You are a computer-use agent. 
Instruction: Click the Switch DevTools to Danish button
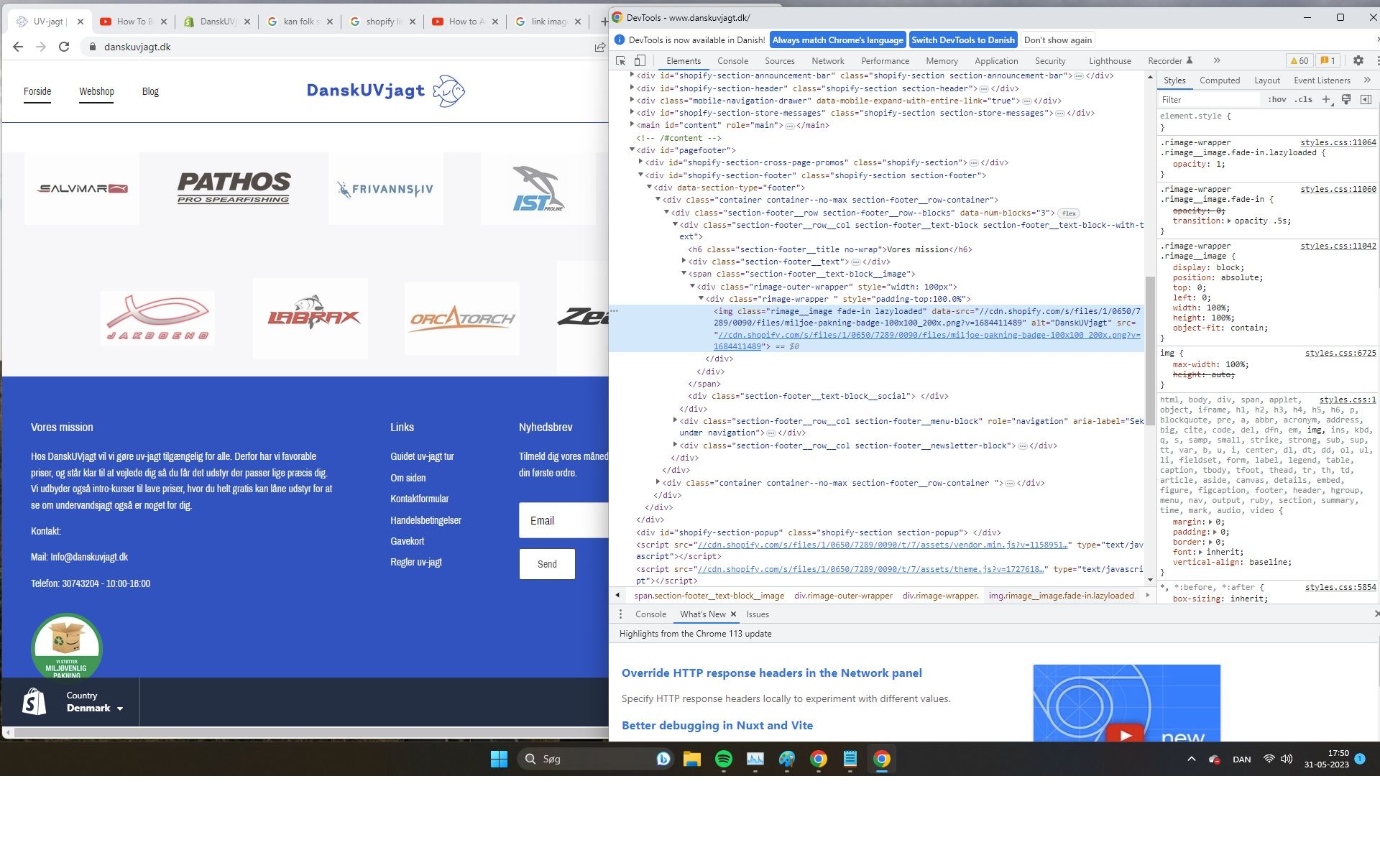click(x=962, y=40)
